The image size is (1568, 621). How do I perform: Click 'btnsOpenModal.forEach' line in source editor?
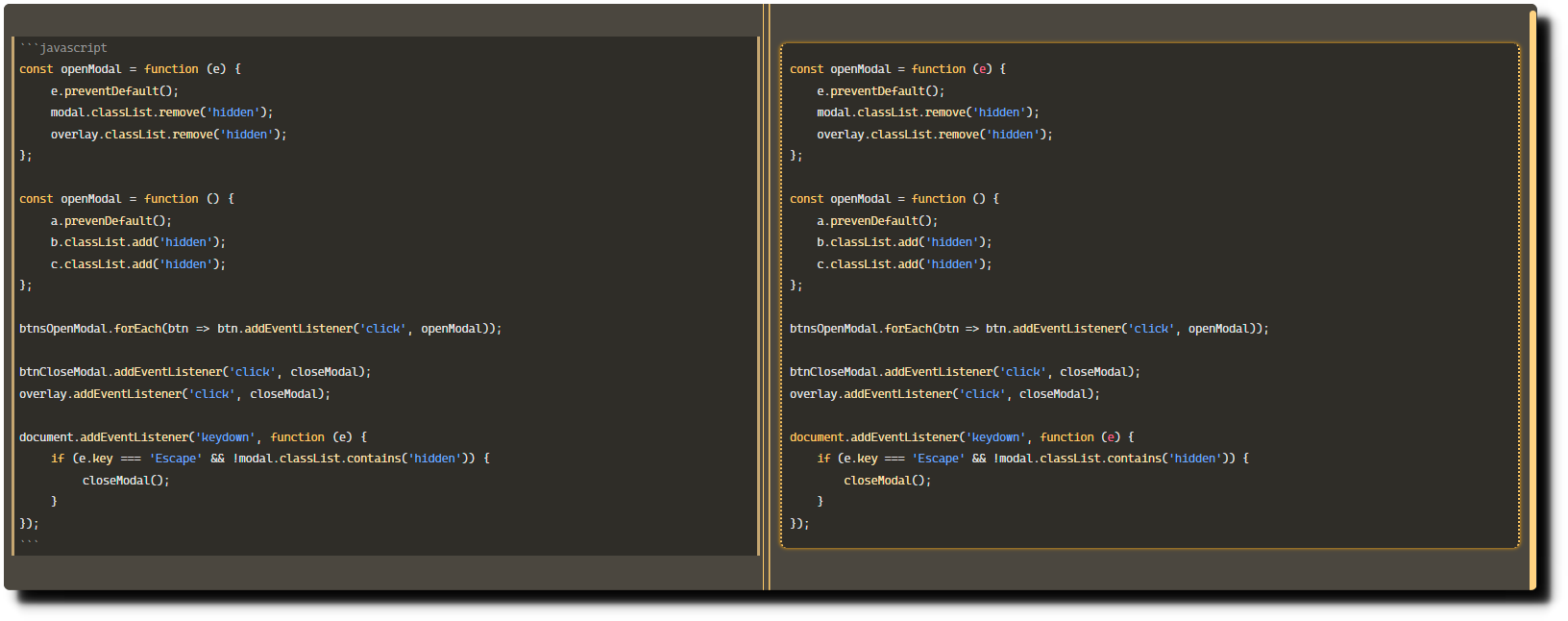[260, 329]
